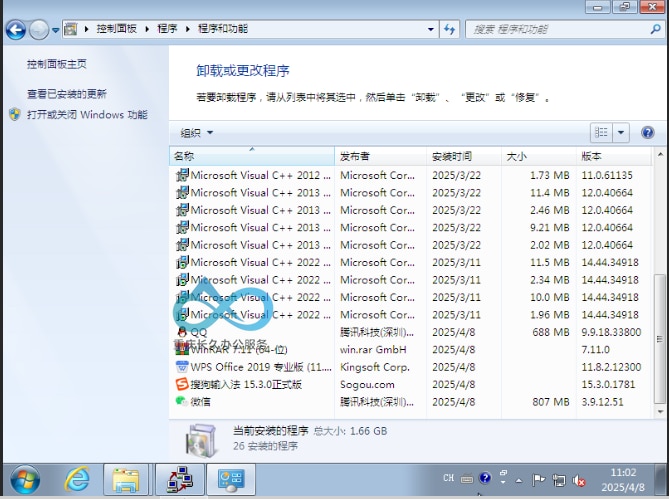Open the recent pages dropdown beside navigation arrows
The image size is (669, 499).
(x=55, y=30)
